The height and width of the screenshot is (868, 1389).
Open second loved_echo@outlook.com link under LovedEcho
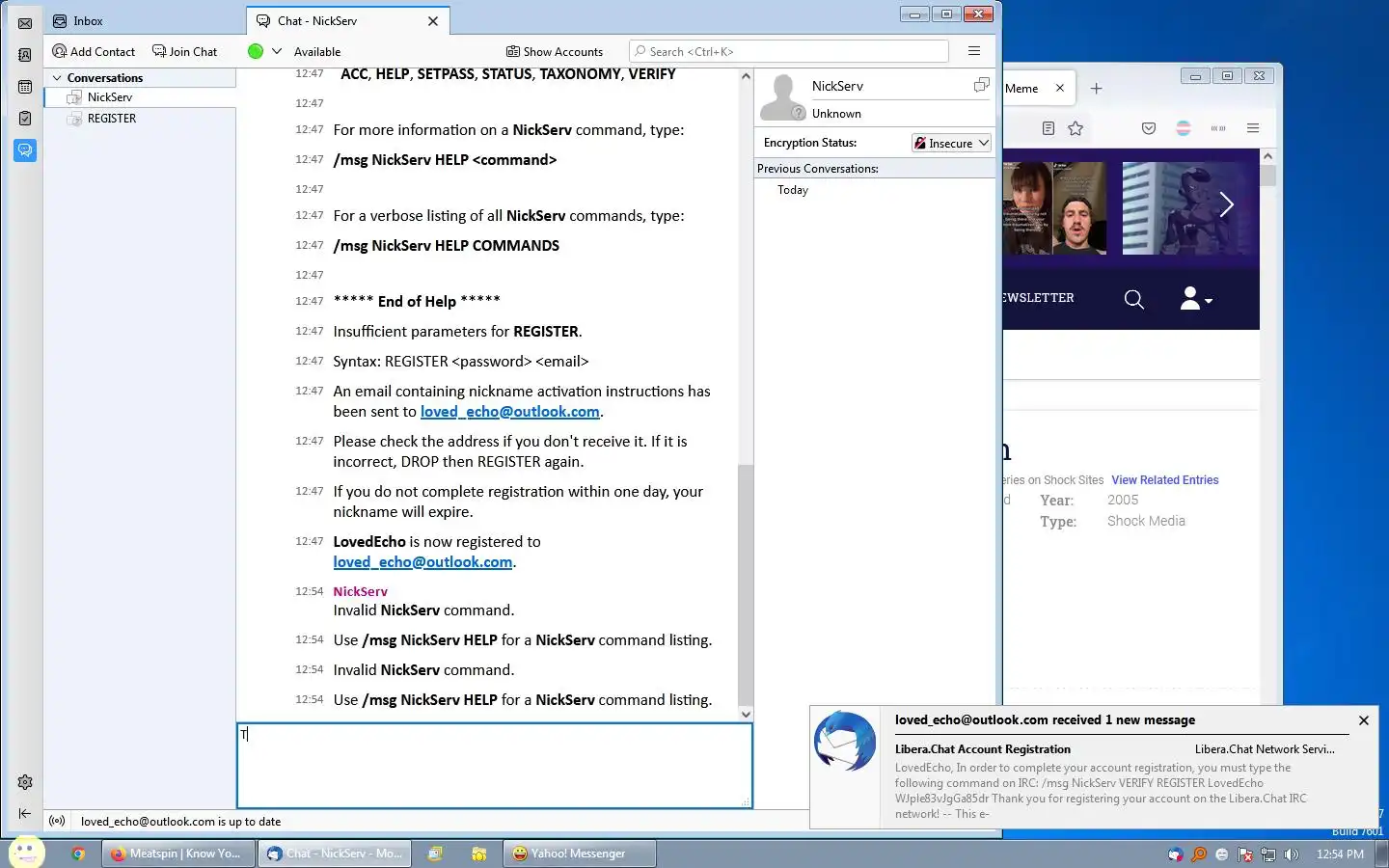click(x=422, y=562)
